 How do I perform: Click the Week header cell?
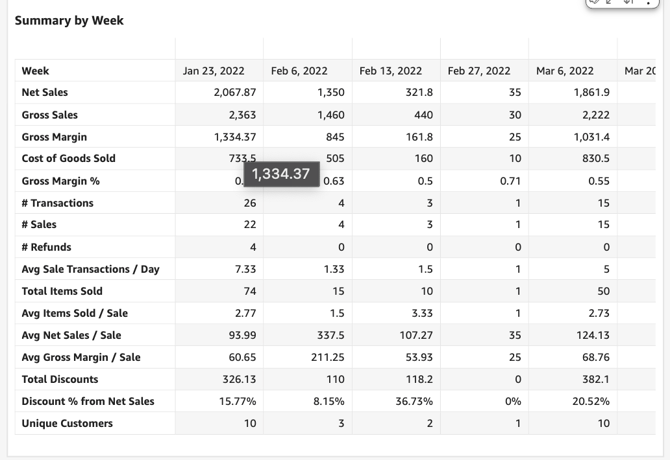[36, 71]
